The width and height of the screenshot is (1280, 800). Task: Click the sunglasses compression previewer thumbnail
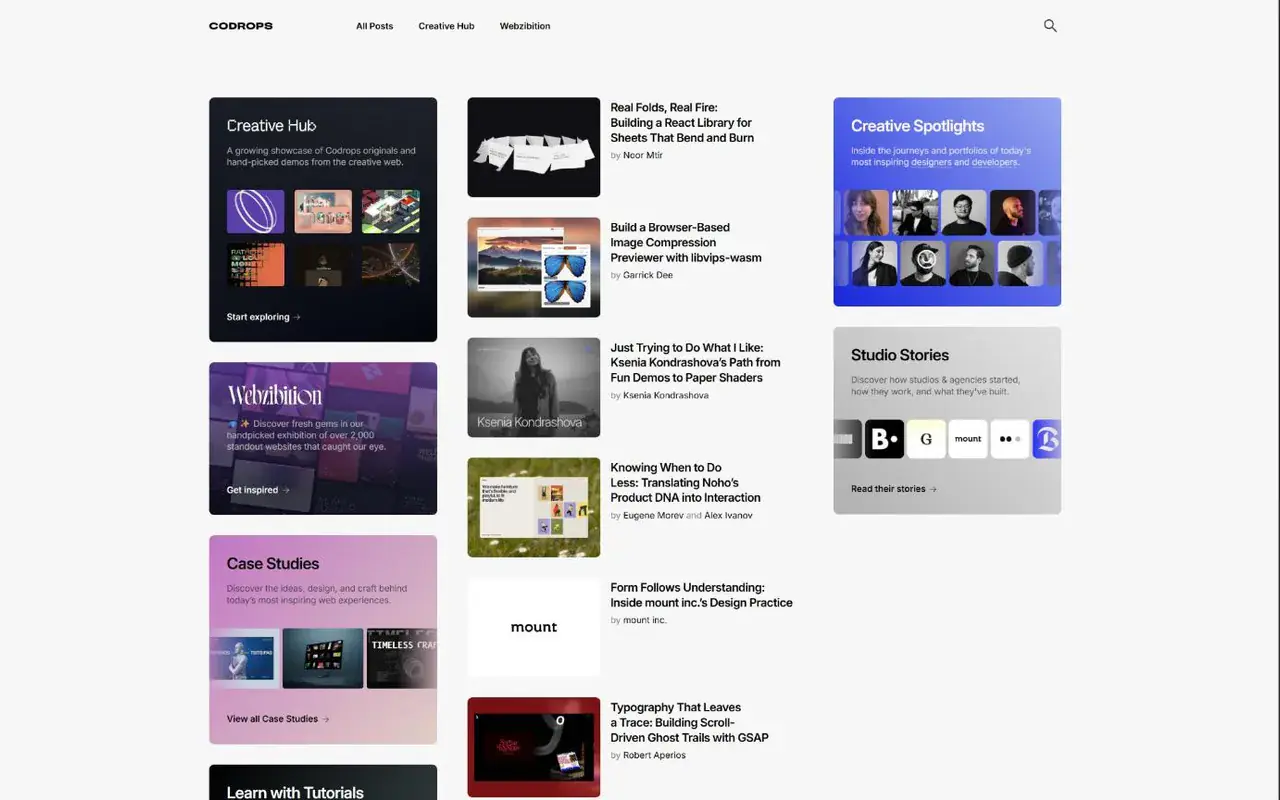click(x=534, y=267)
